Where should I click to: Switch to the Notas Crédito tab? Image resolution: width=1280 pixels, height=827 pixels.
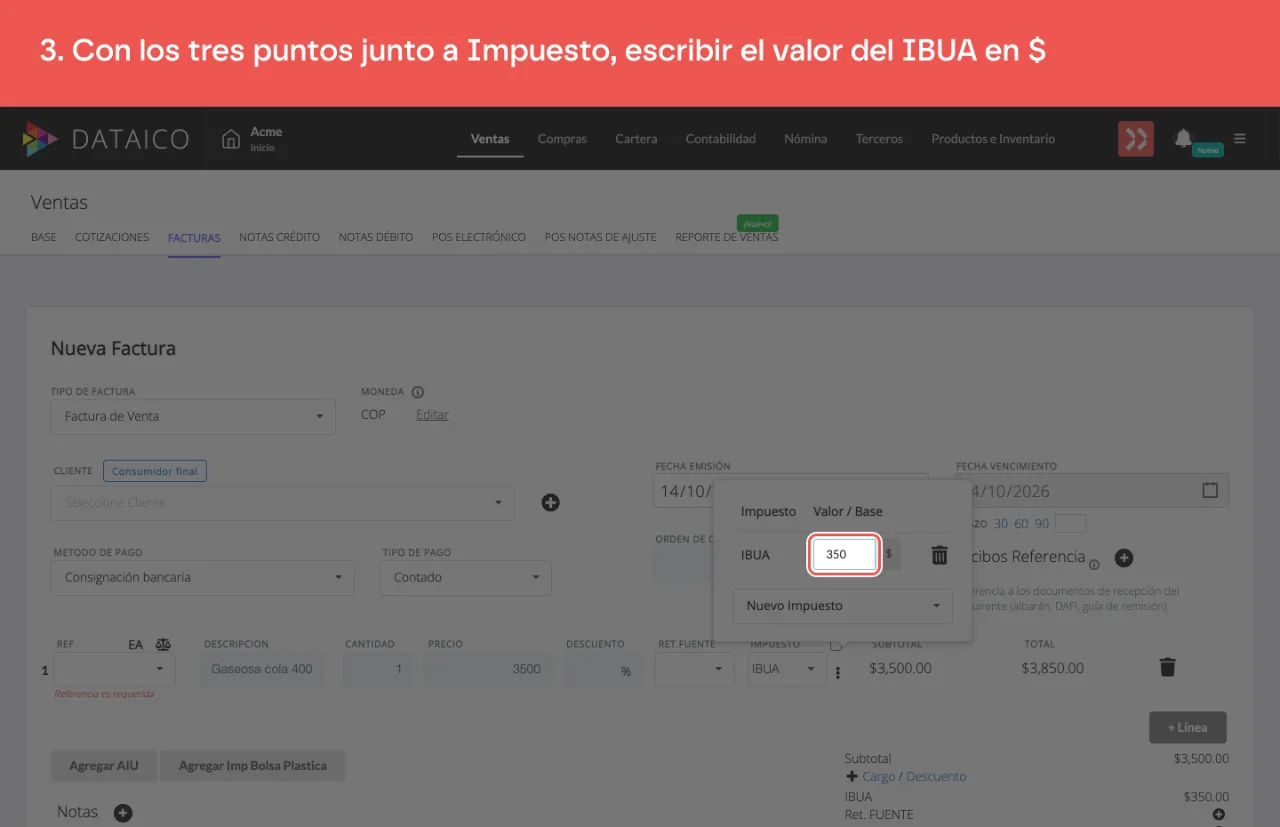(279, 237)
